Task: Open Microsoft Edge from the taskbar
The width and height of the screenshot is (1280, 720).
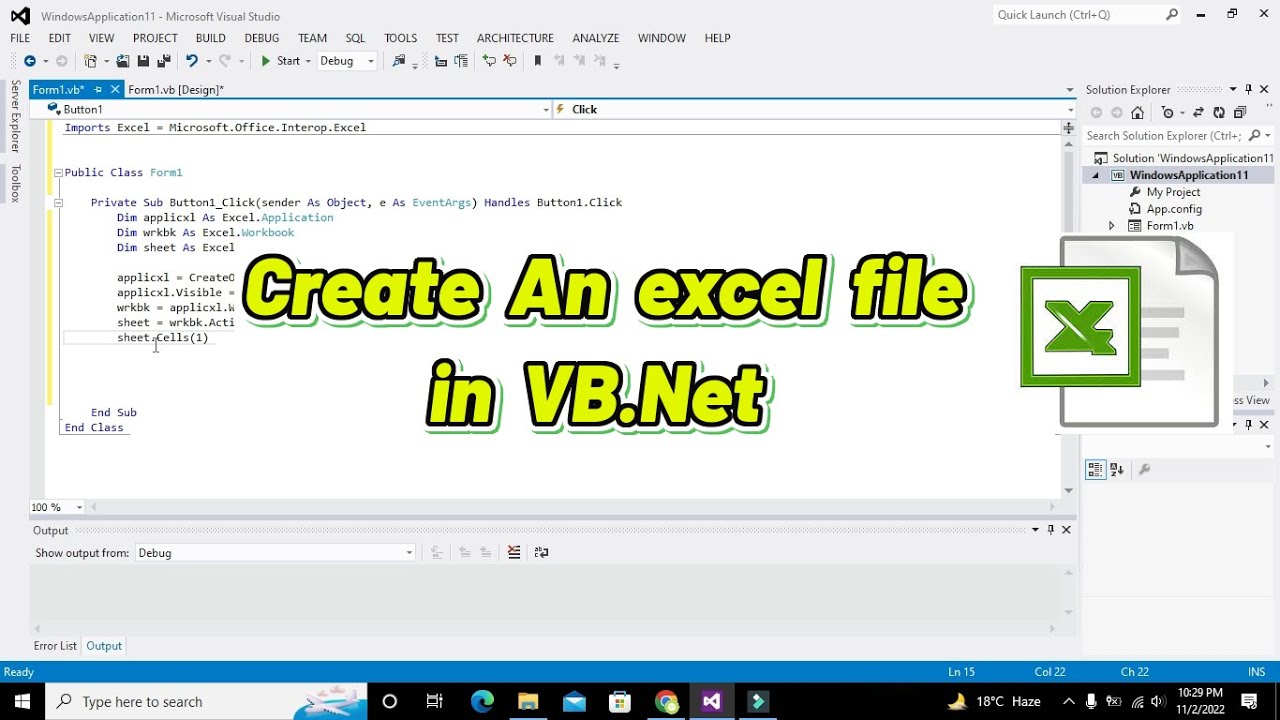Action: (482, 701)
